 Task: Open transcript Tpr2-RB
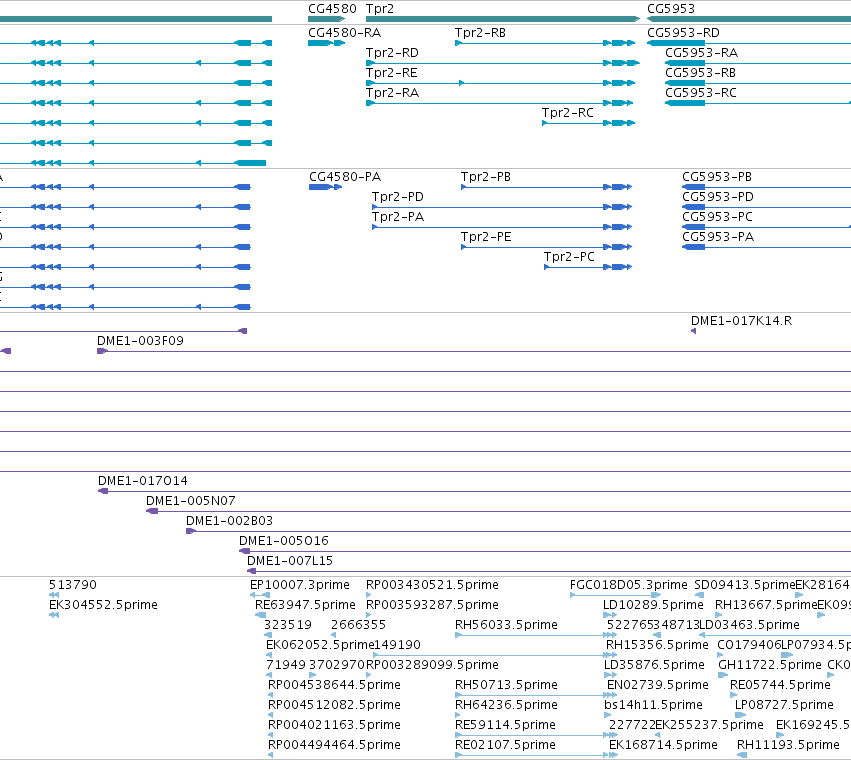pos(480,33)
